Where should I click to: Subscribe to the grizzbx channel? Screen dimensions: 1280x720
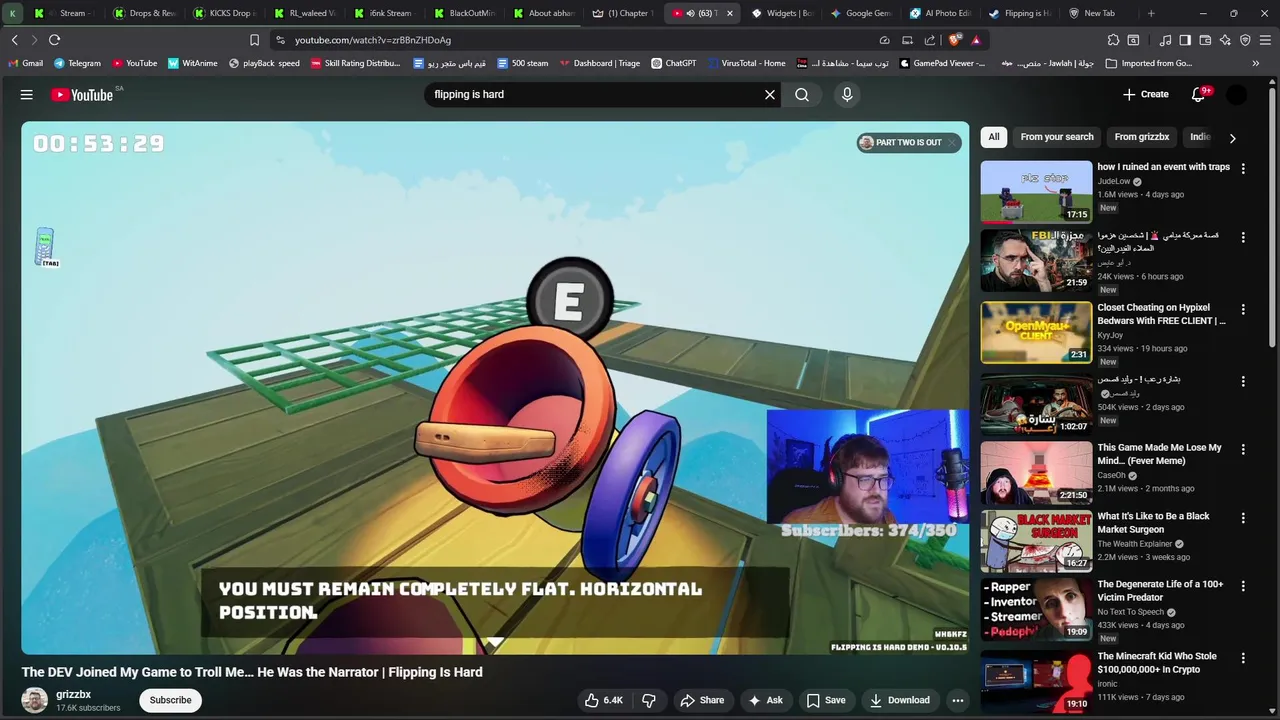[170, 700]
